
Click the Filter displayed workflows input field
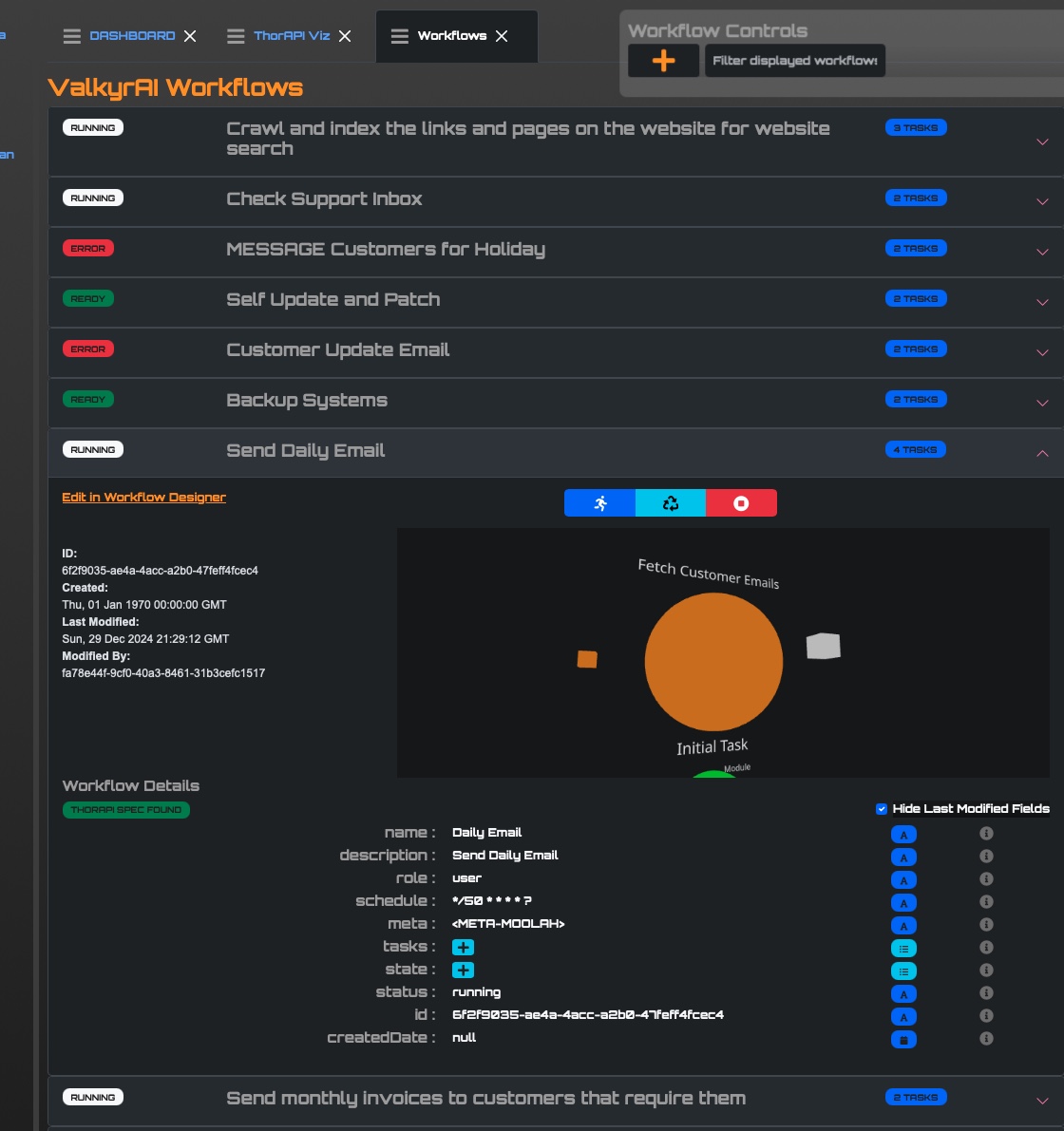[x=795, y=61]
